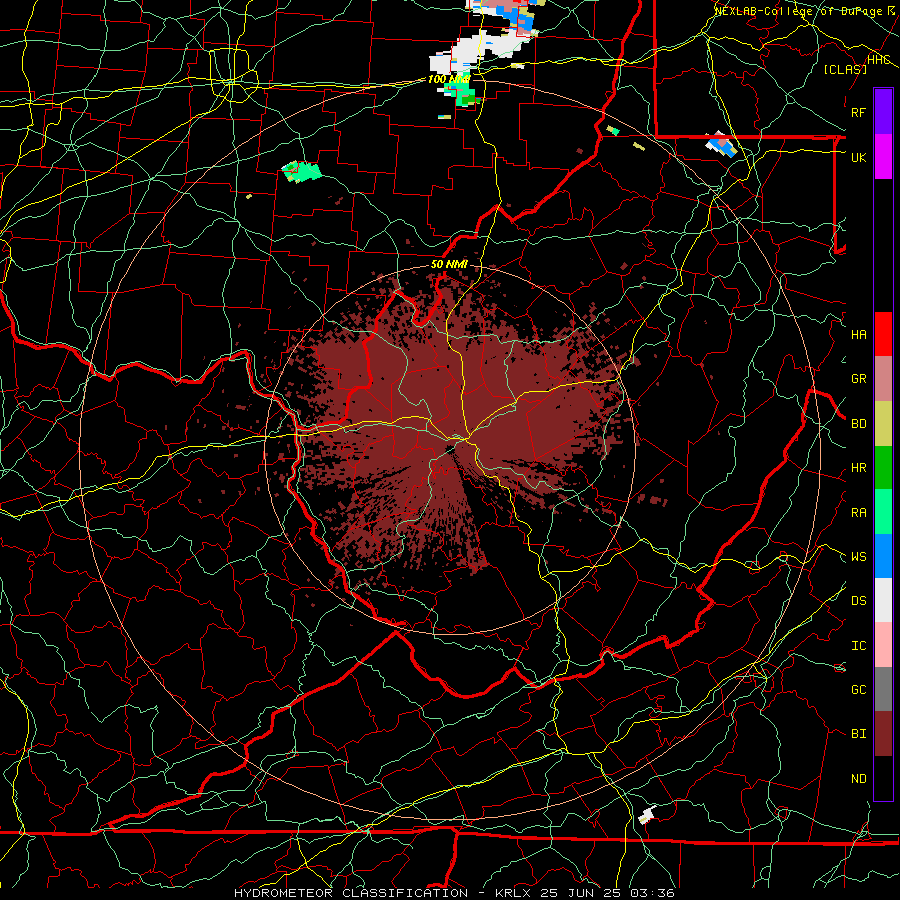The height and width of the screenshot is (900, 900).
Task: Click the mint green RA legend swatch
Action: pyautogui.click(x=883, y=512)
